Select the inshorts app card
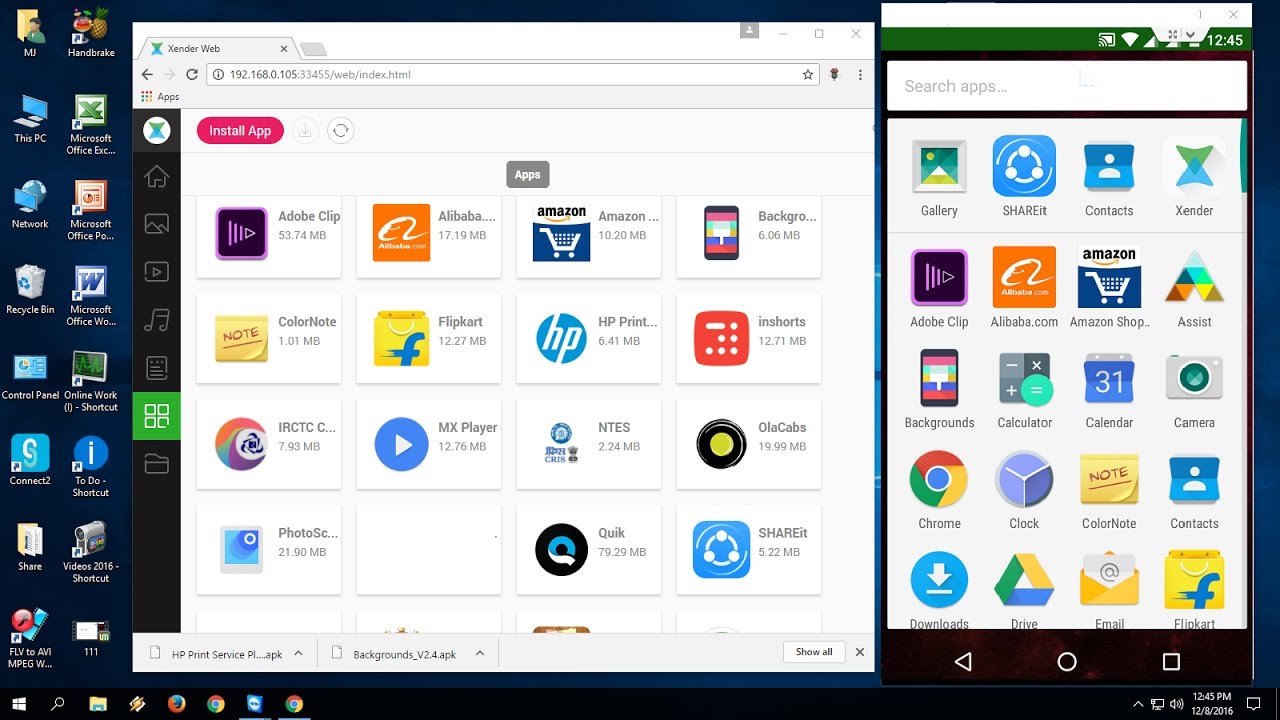 [749, 338]
